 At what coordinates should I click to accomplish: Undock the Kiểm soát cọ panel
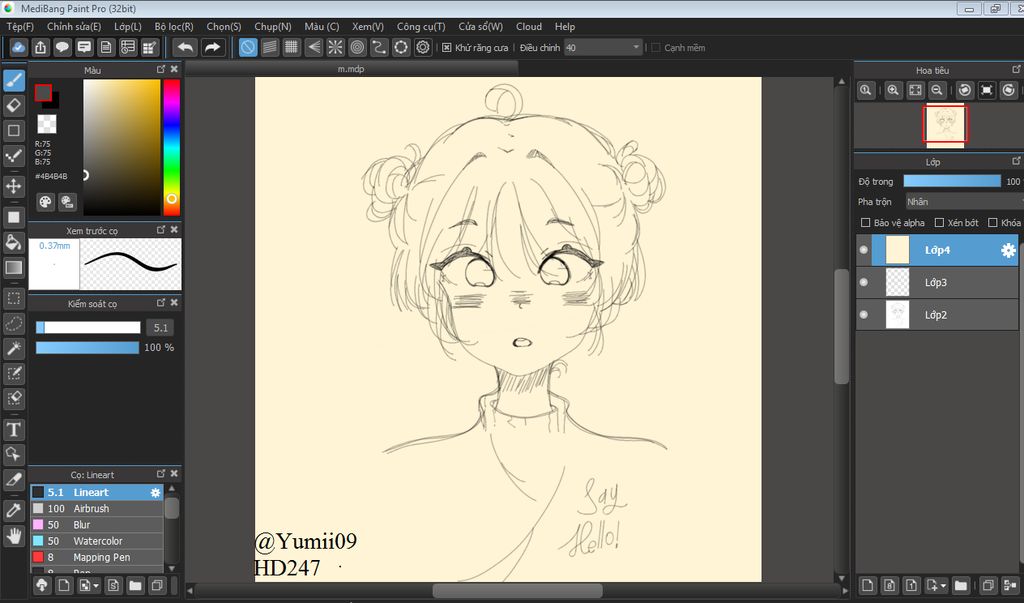pyautogui.click(x=161, y=302)
